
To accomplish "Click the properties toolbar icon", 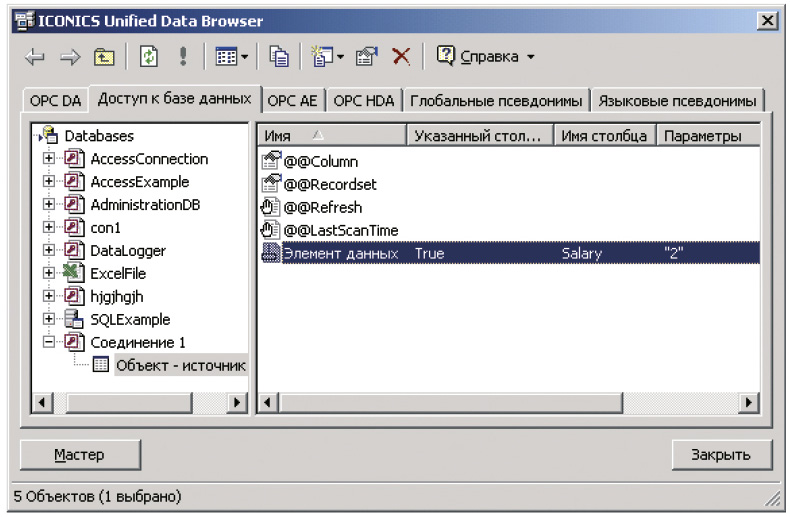I will [x=367, y=56].
